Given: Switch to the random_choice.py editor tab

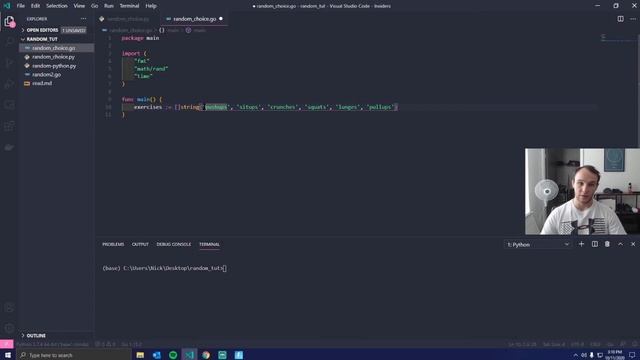Looking at the screenshot, I should (128, 19).
